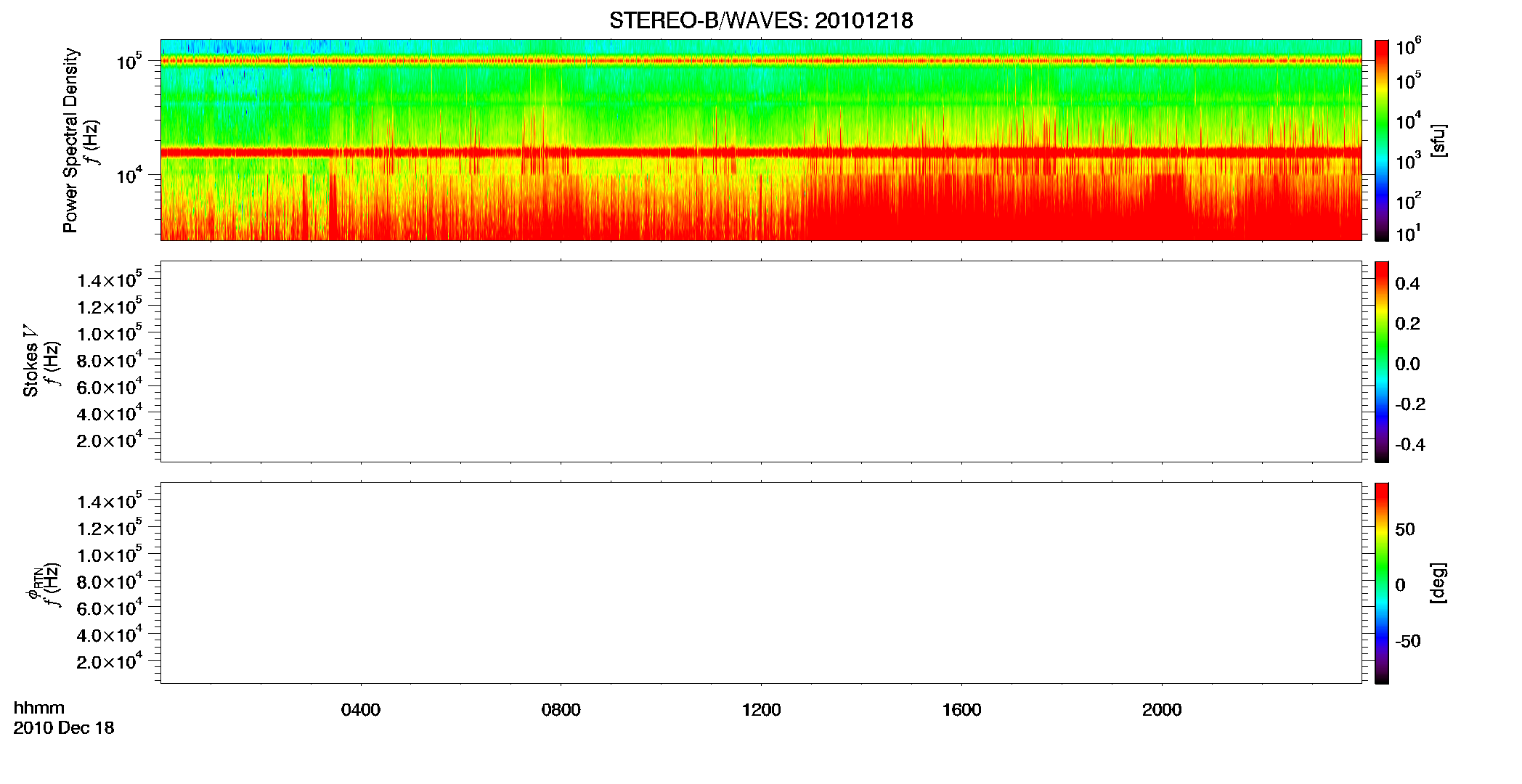Viewport: 1522px width, 784px height.
Task: Click the 0400 time tick label
Action: (x=361, y=710)
